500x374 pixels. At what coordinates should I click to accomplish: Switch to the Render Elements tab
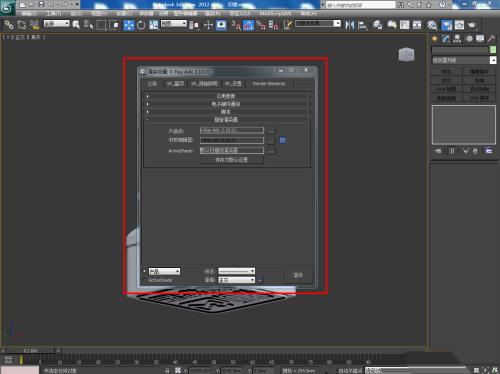pos(269,83)
